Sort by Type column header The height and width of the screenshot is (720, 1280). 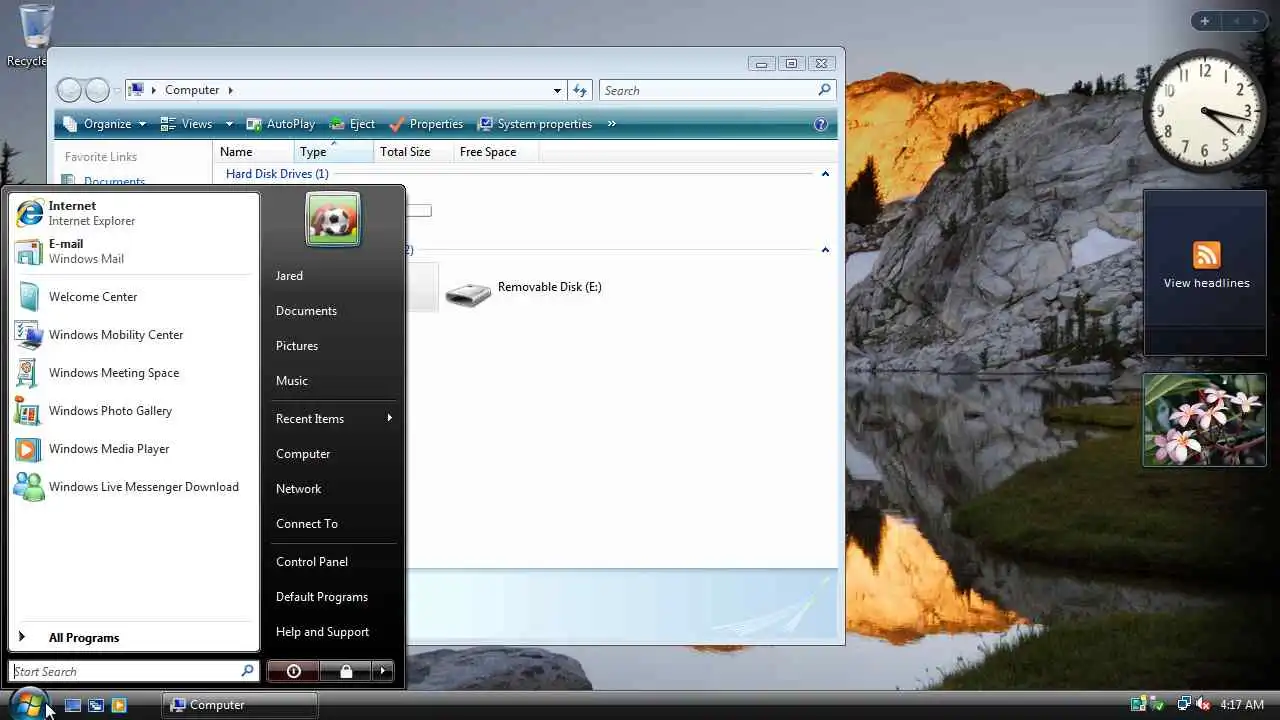(x=334, y=152)
